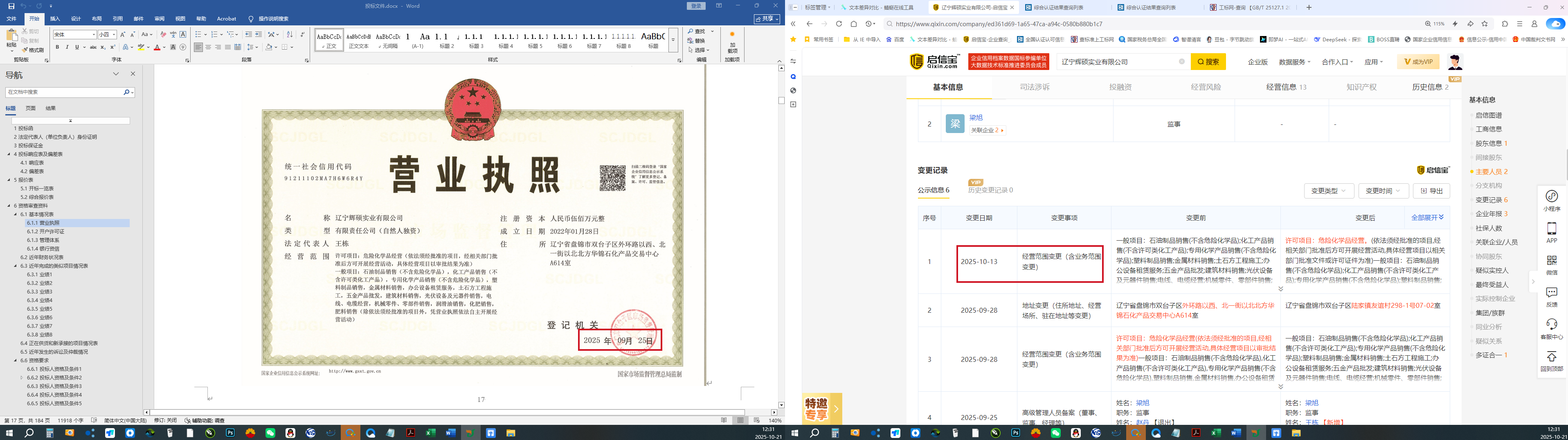Click the 共享 share button in Word

767,19
